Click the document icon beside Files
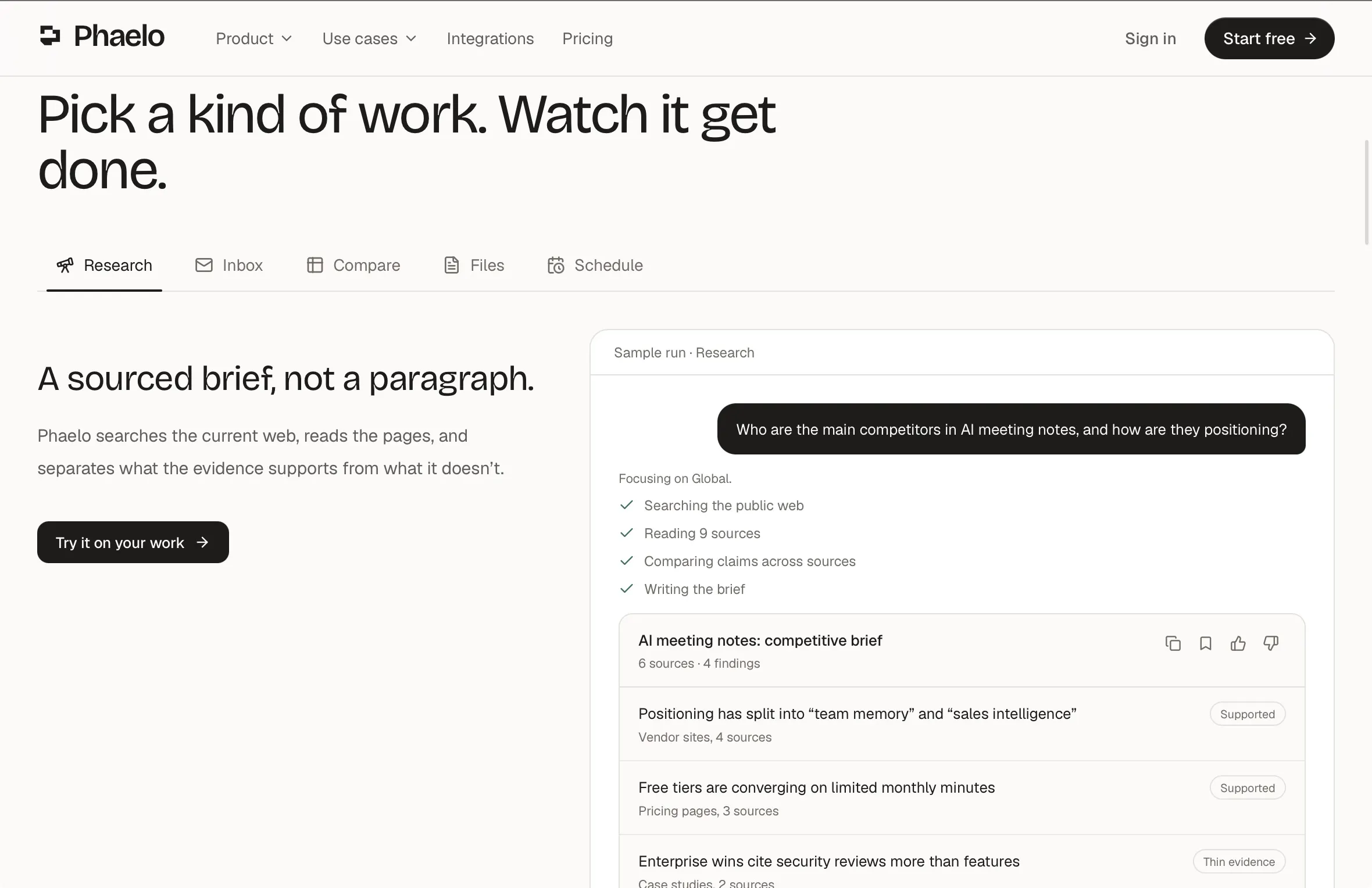The width and height of the screenshot is (1372, 888). 452,265
